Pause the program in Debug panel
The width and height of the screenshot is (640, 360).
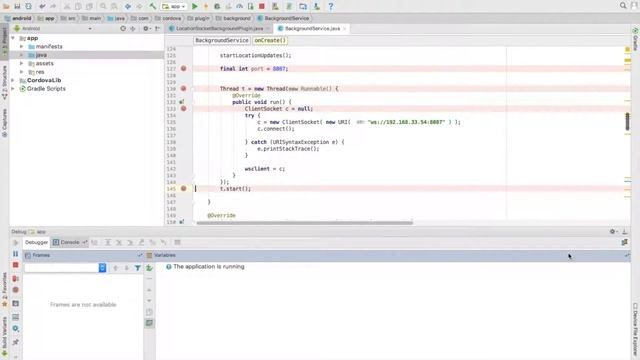(16, 253)
